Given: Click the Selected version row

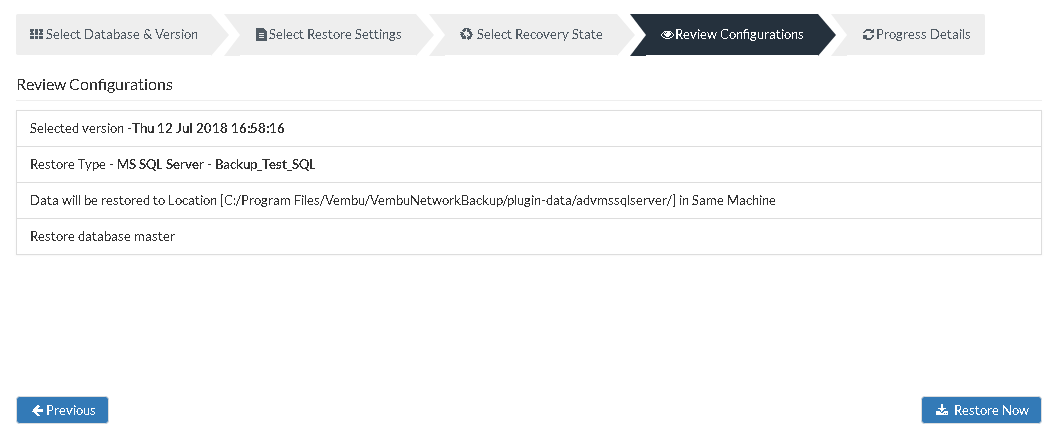Looking at the screenshot, I should pyautogui.click(x=529, y=128).
